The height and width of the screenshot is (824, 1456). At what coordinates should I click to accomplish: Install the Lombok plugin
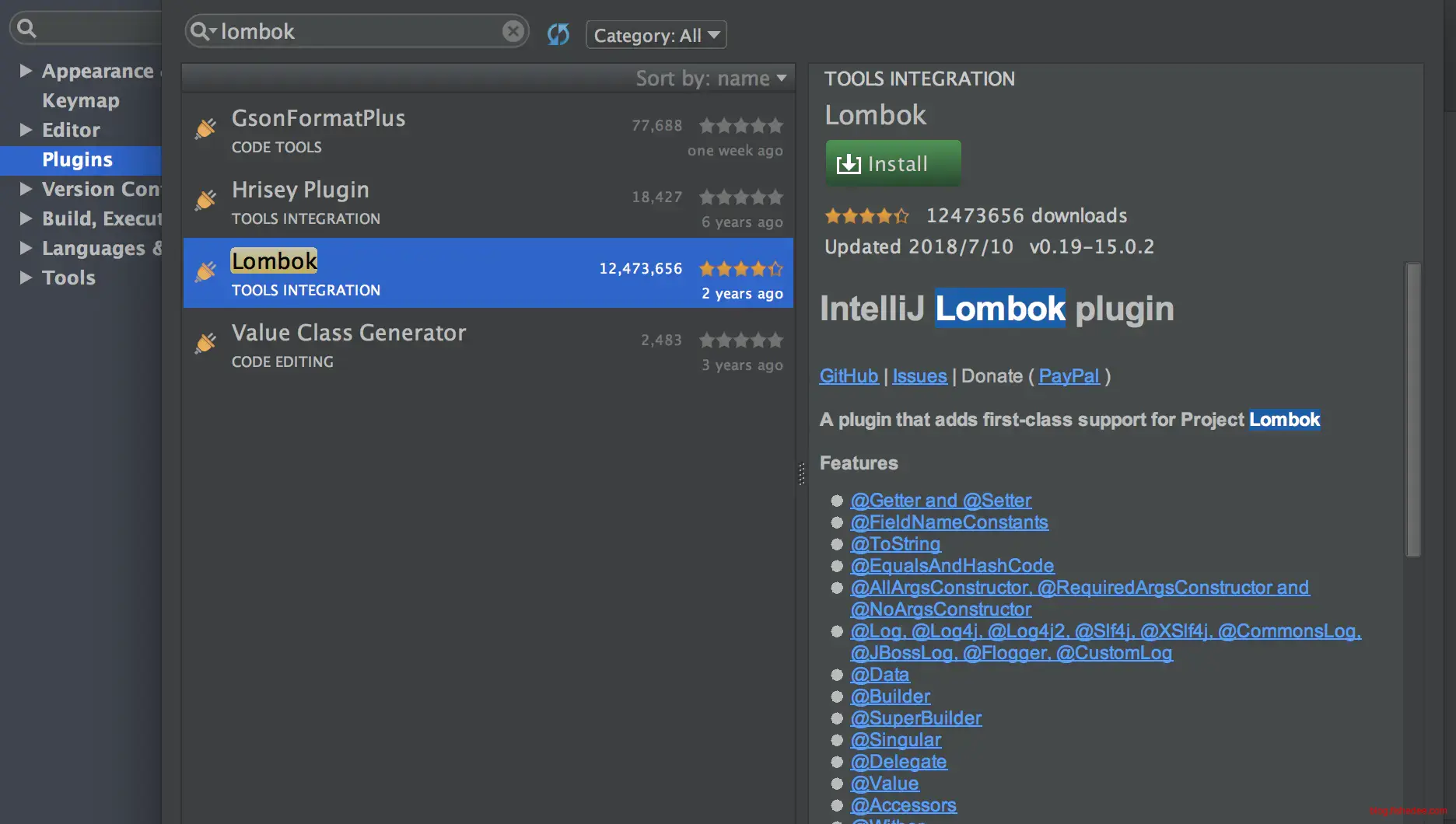[893, 163]
